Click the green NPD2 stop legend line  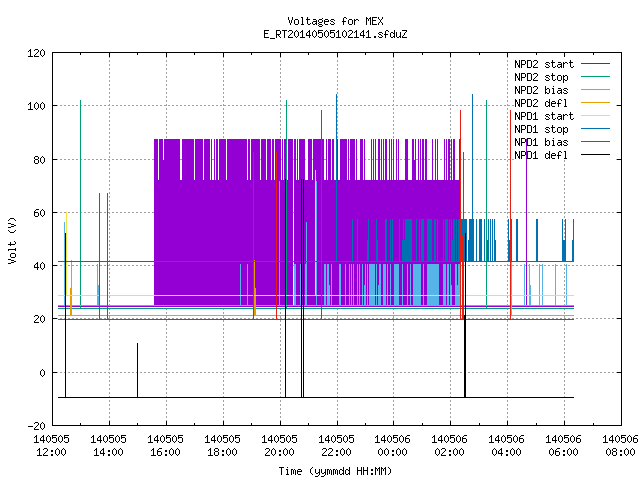595,76
